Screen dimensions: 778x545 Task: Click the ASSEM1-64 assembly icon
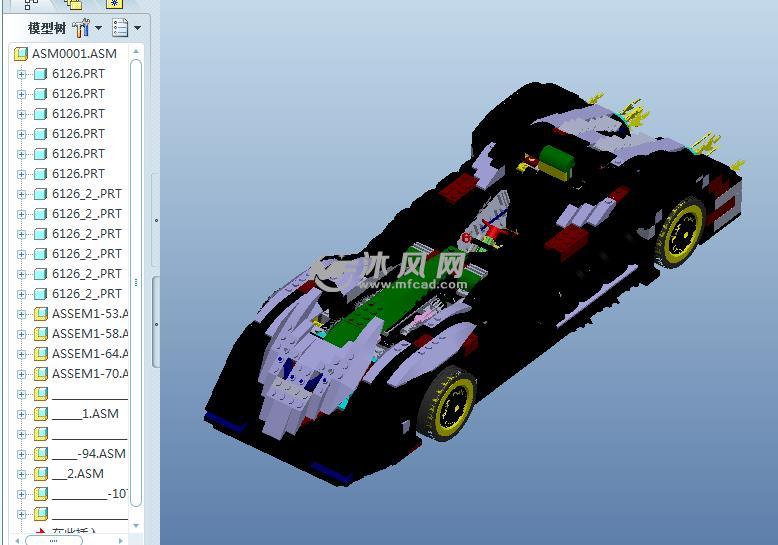tap(41, 353)
